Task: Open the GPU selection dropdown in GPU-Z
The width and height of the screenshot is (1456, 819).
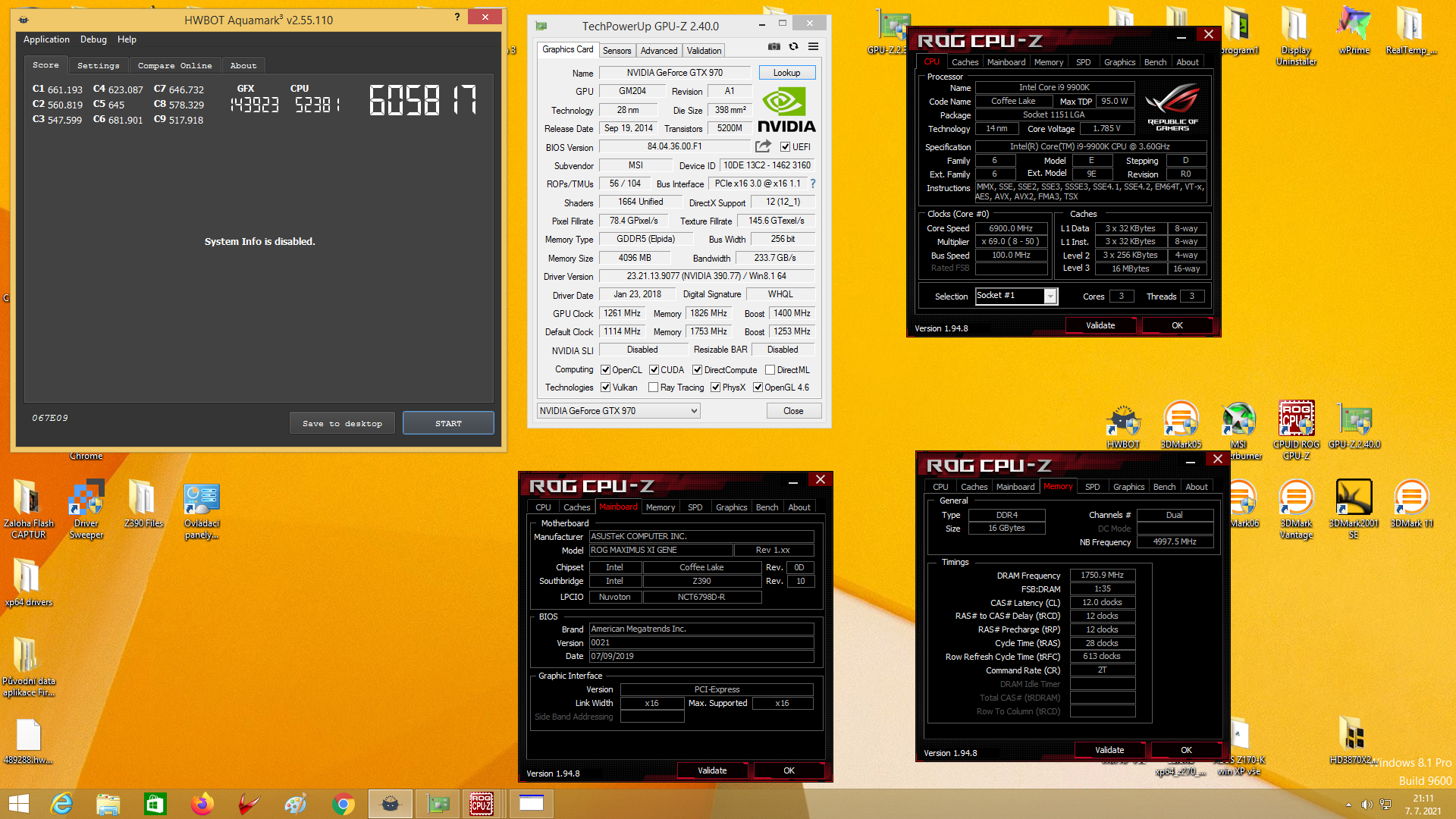Action: tap(618, 411)
